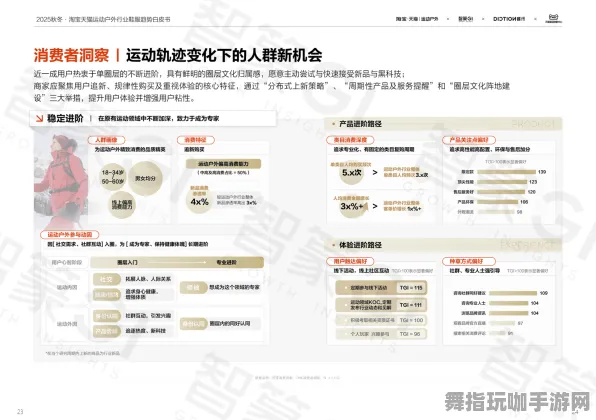Click the 社交 motivation tag

click(106, 279)
